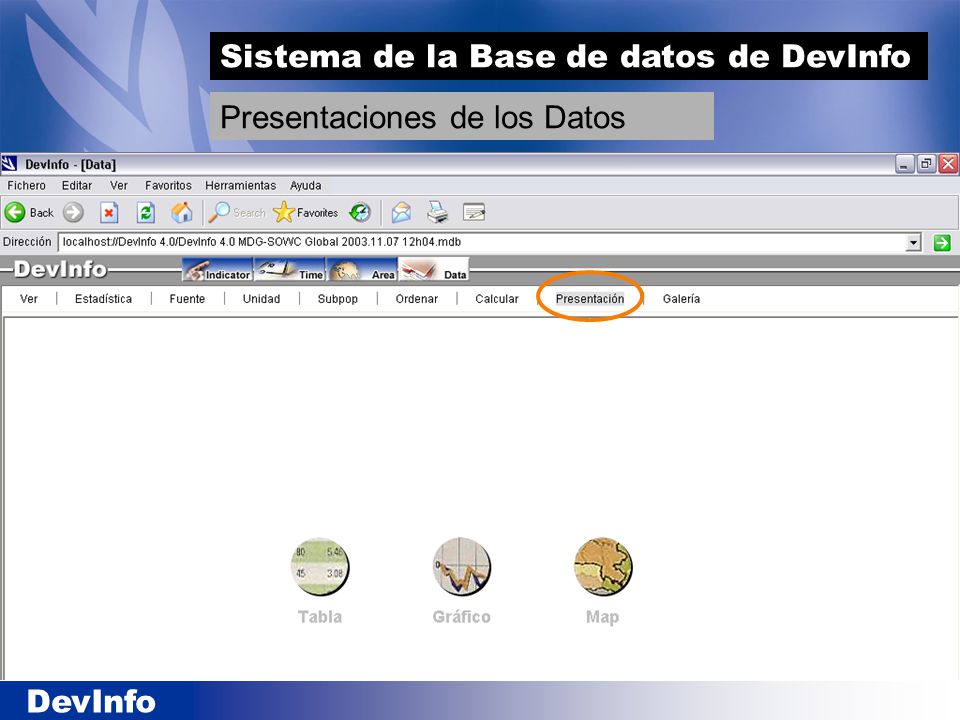The height and width of the screenshot is (720, 960).
Task: Switch to the Indicator tab
Action: click(217, 271)
